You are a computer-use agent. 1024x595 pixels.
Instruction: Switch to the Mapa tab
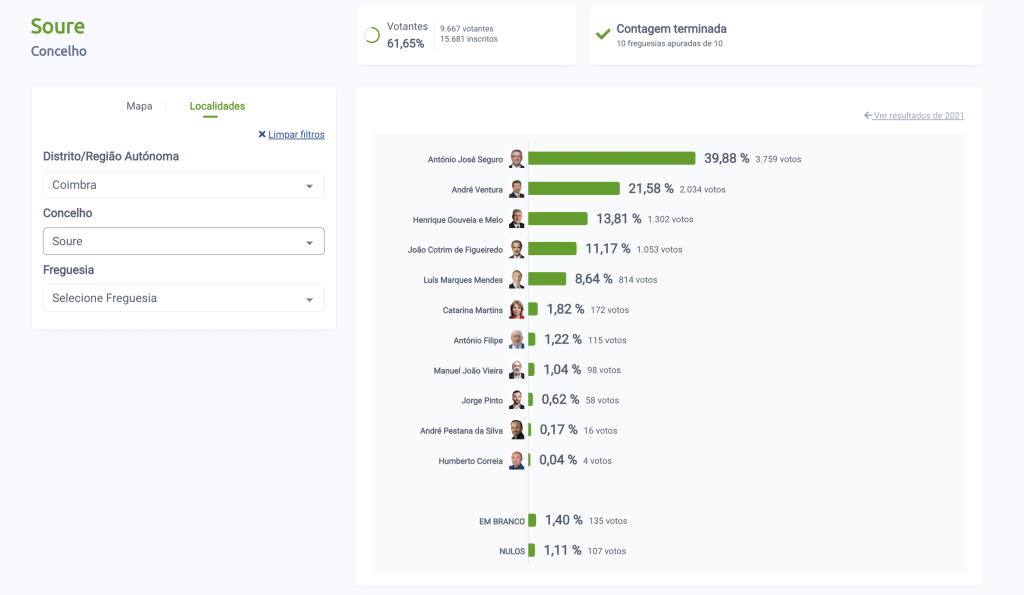tap(139, 106)
